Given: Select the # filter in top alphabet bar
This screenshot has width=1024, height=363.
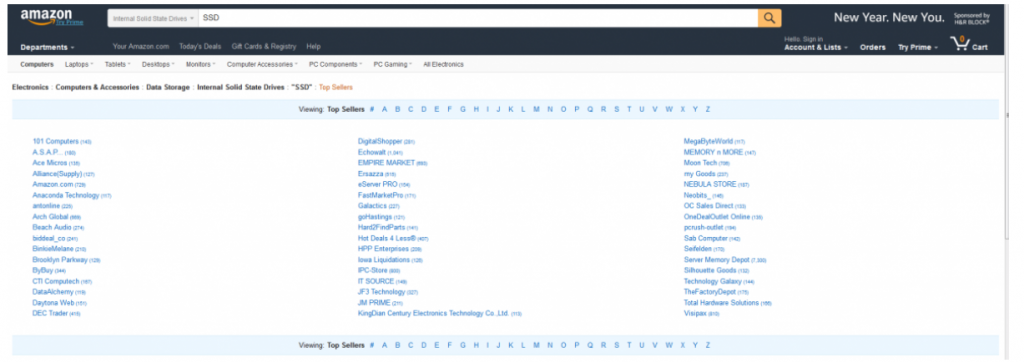Looking at the screenshot, I should pyautogui.click(x=372, y=109).
